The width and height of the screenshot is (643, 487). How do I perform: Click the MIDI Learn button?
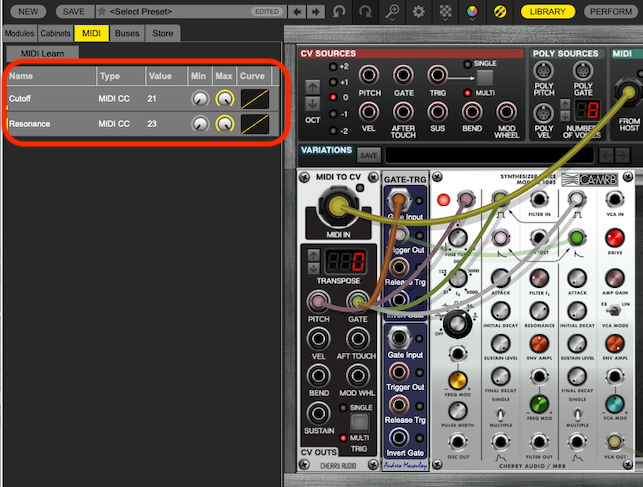(x=43, y=53)
